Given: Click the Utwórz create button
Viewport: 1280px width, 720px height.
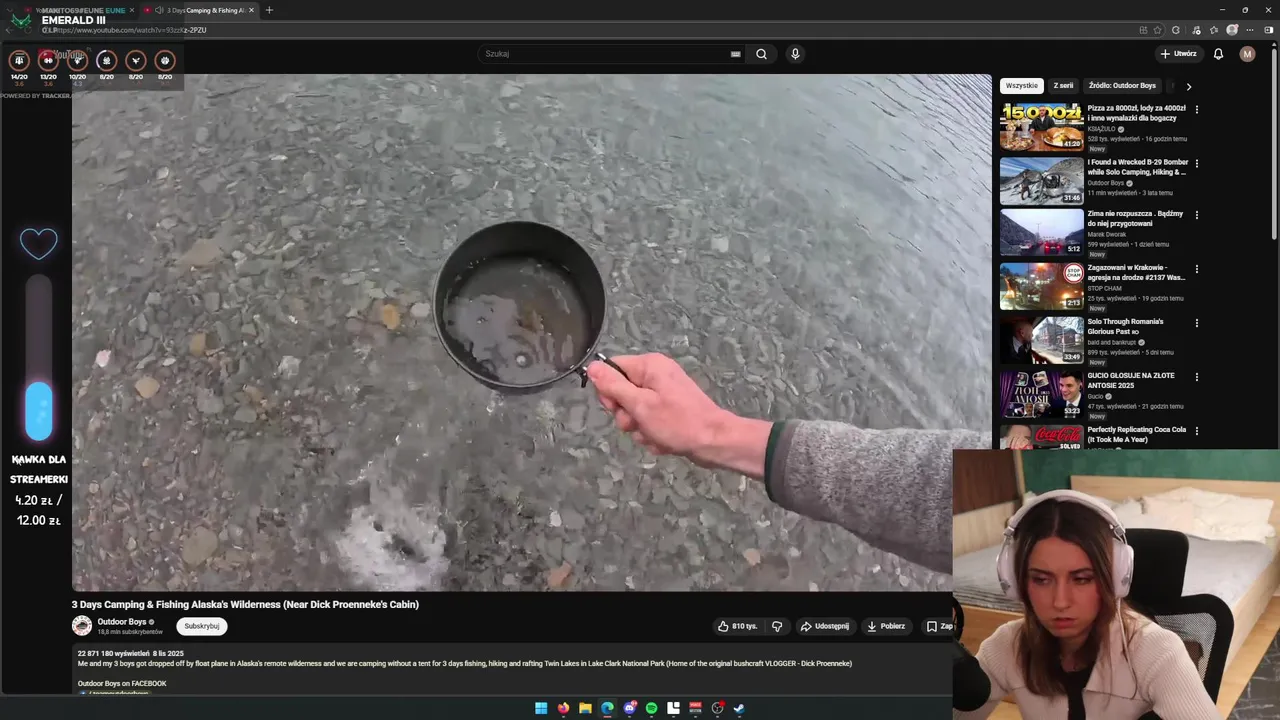Looking at the screenshot, I should click(1178, 54).
